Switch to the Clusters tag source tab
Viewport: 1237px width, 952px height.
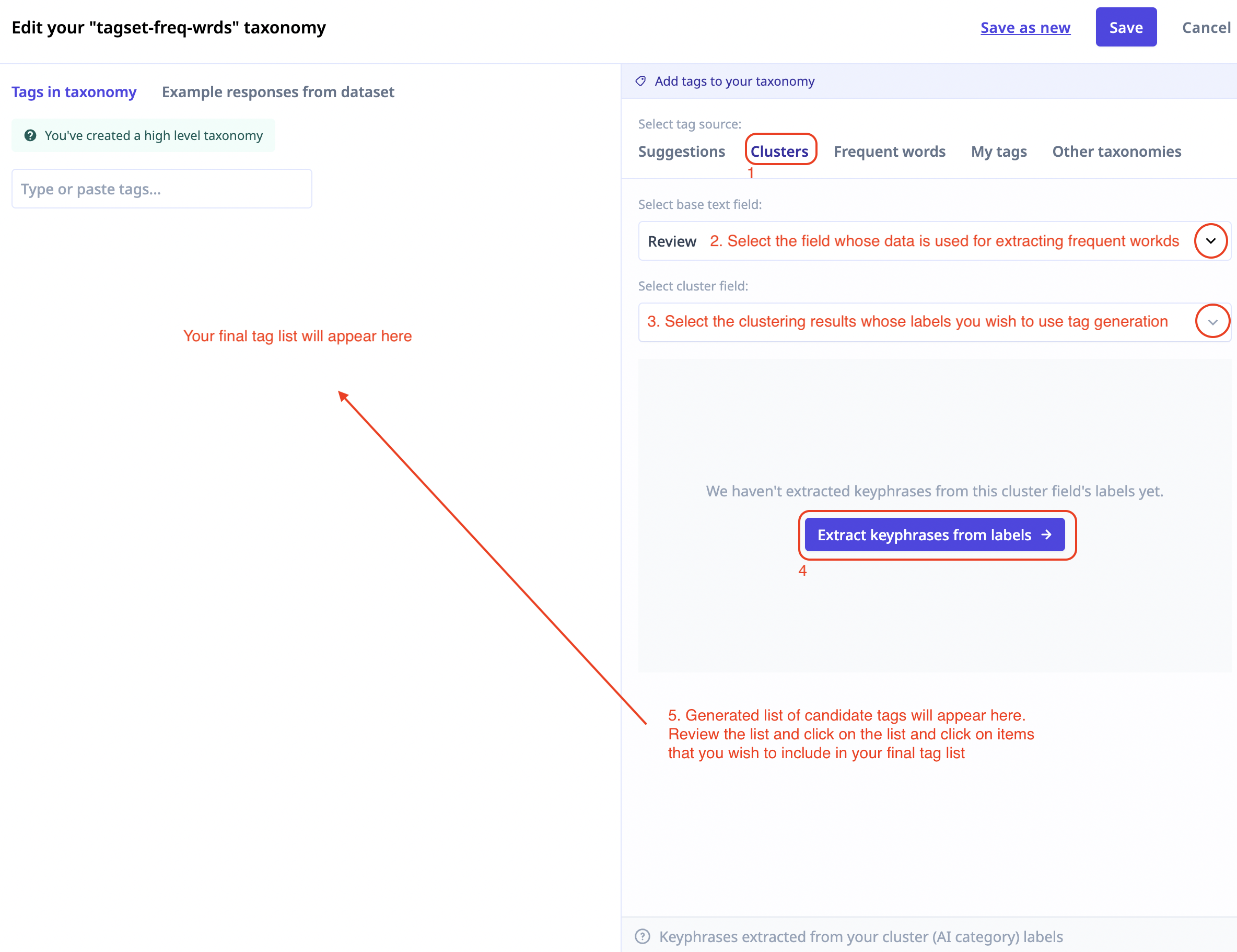[779, 152]
